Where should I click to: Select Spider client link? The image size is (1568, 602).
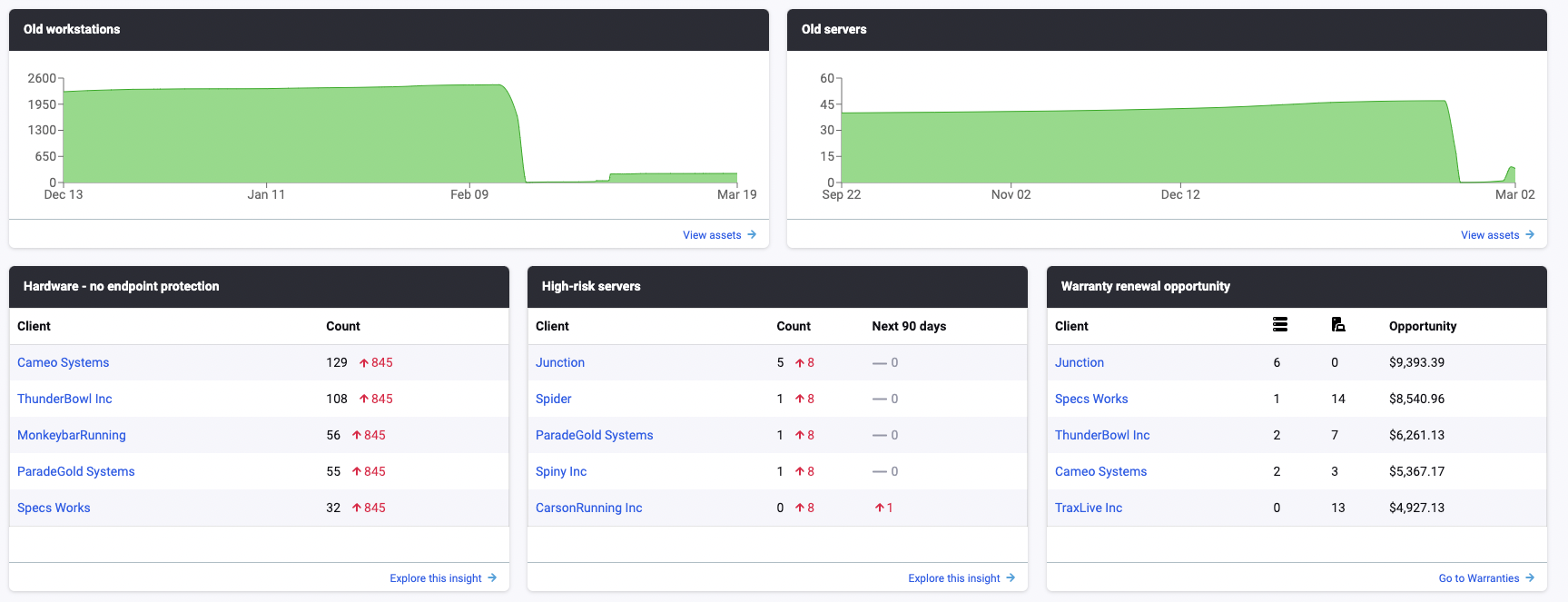[554, 399]
